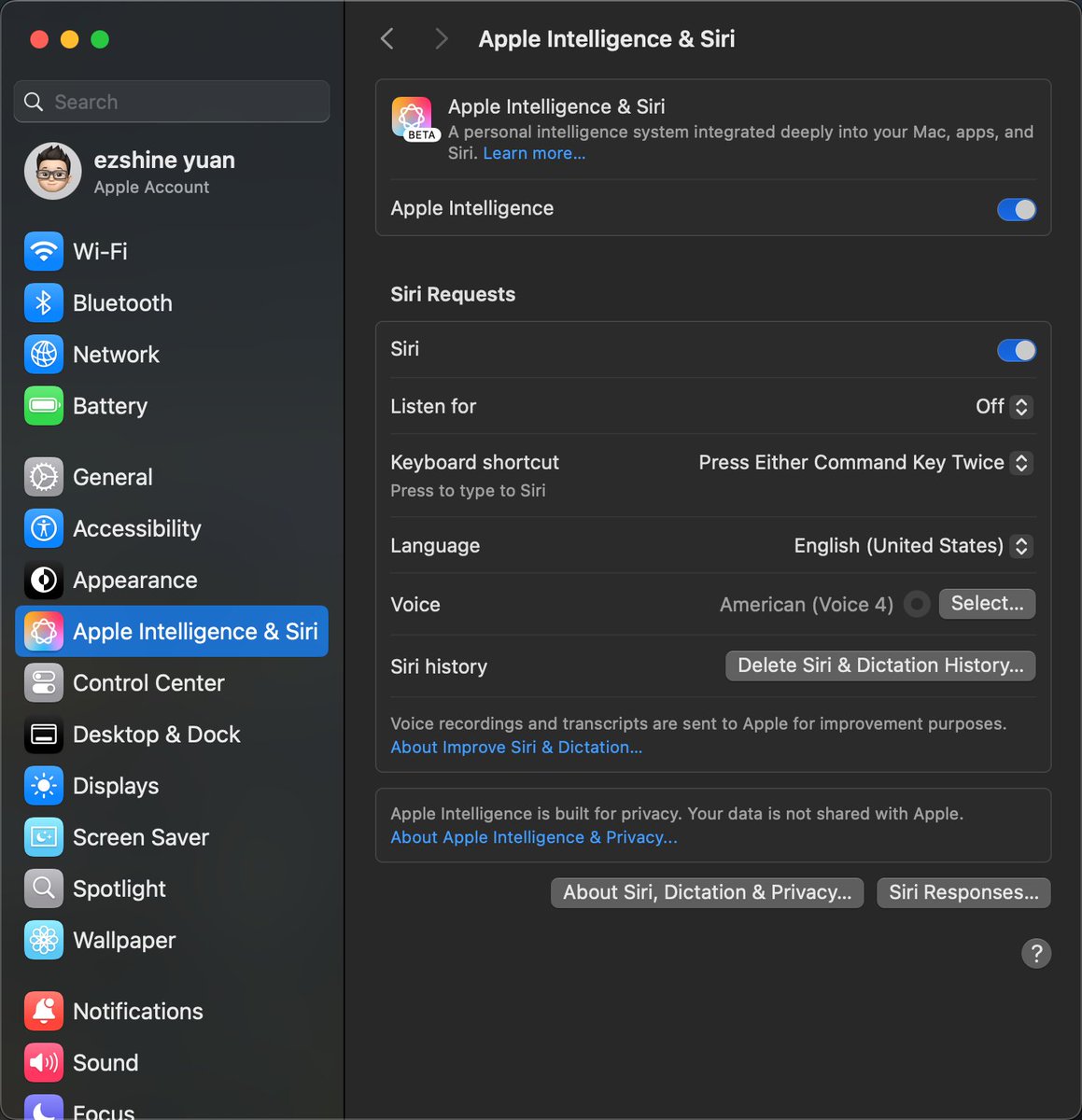Click the Sound speaker icon
This screenshot has width=1082, height=1120.
44,1062
